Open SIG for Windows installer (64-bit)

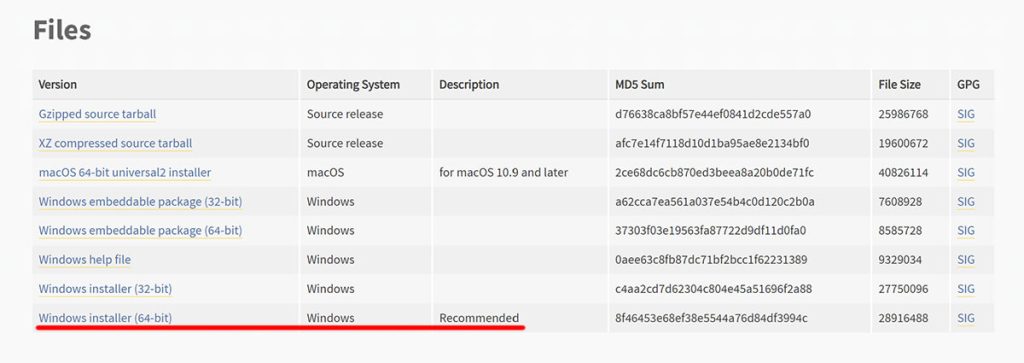[x=966, y=318]
